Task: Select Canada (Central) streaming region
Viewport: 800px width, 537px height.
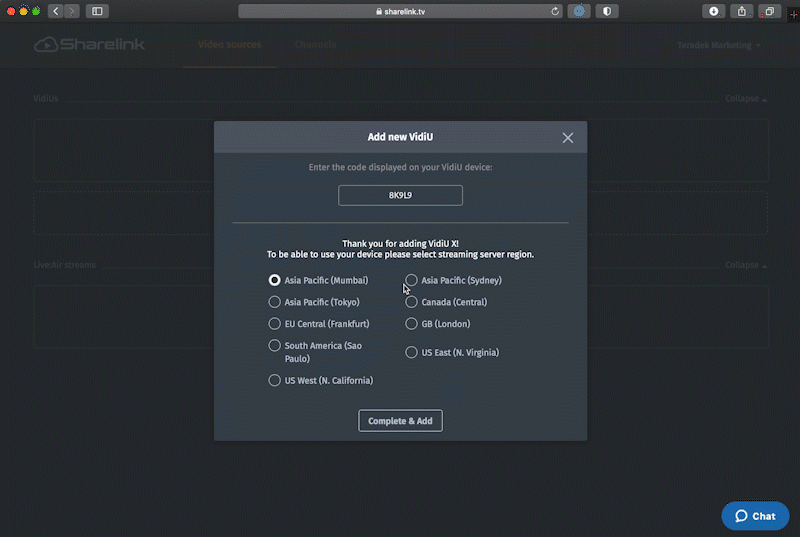Action: pyautogui.click(x=411, y=302)
